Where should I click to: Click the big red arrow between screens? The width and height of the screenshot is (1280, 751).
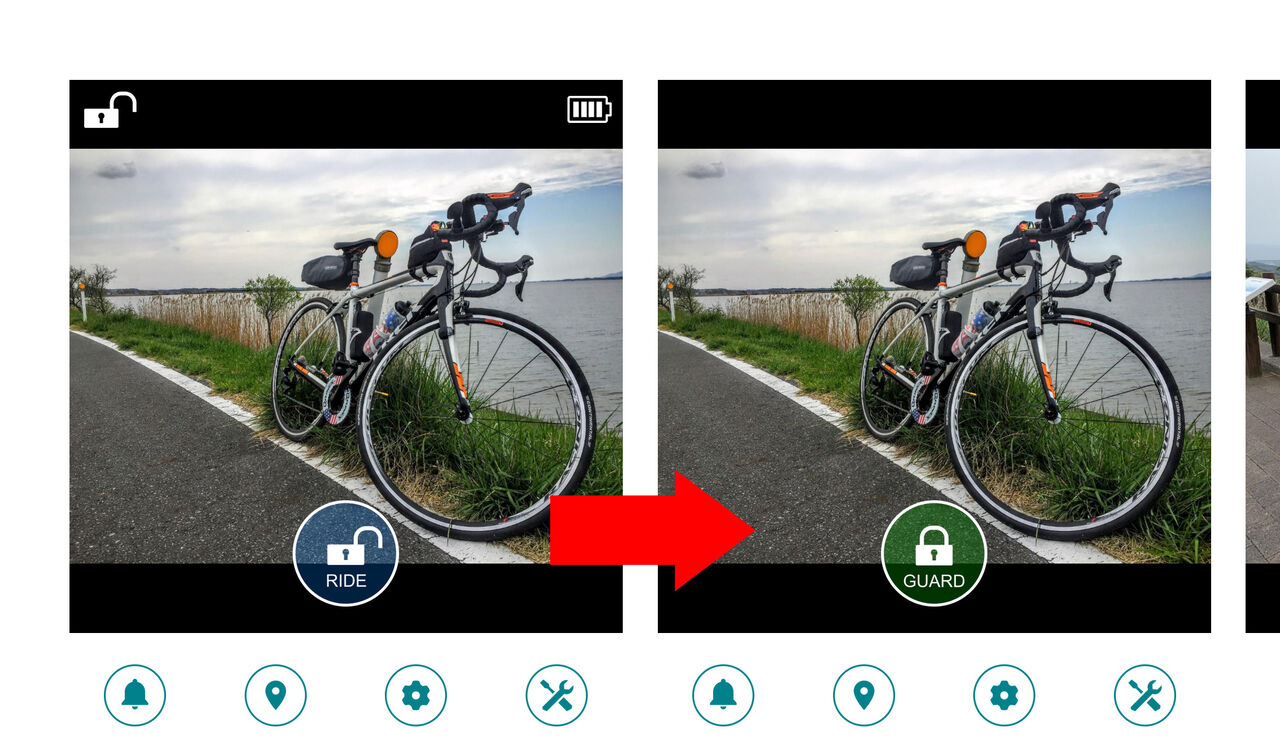[x=652, y=531]
